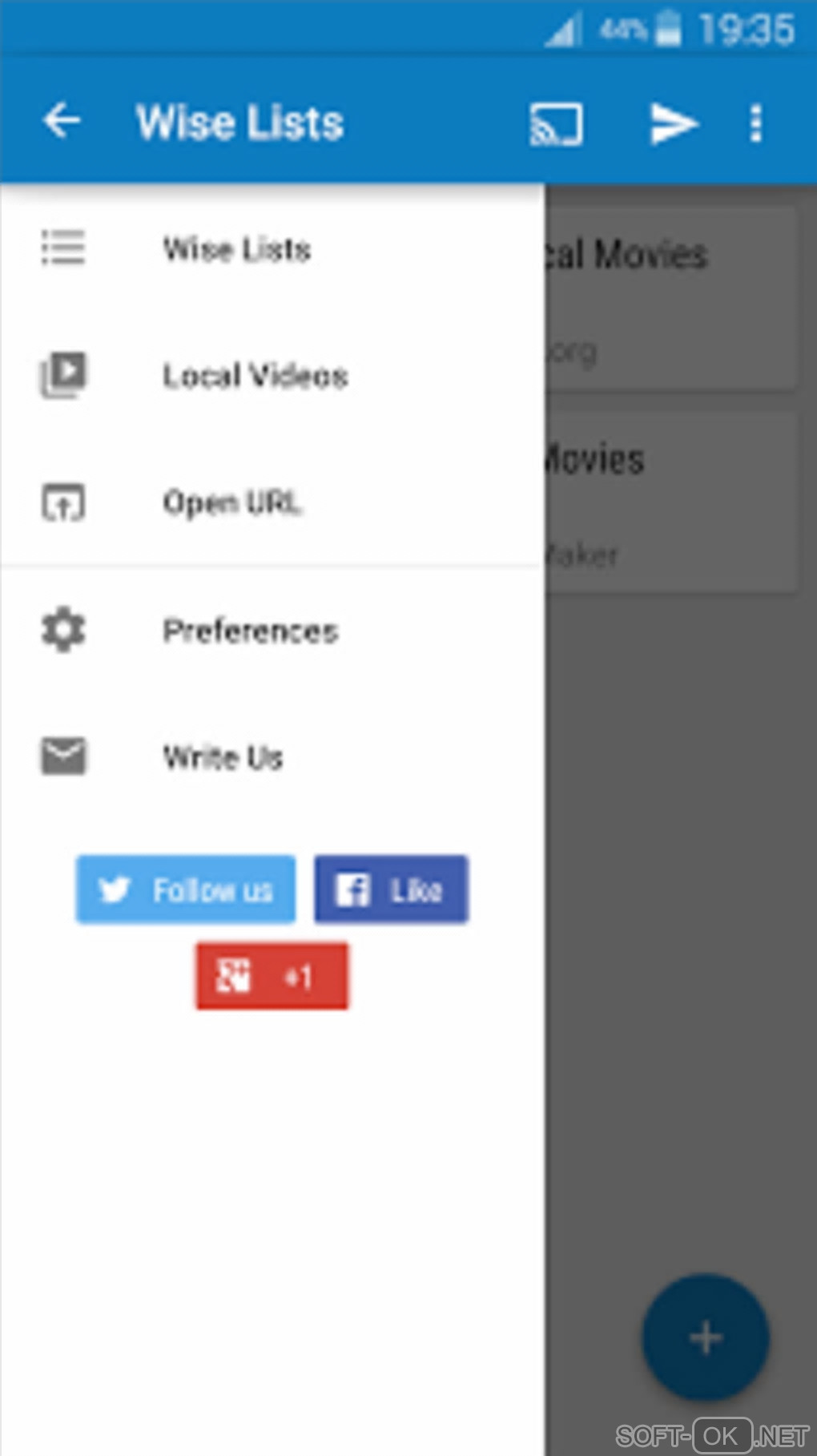This screenshot has height=1456, width=817.
Task: Open Preferences from the drawer
Action: pyautogui.click(x=272, y=631)
